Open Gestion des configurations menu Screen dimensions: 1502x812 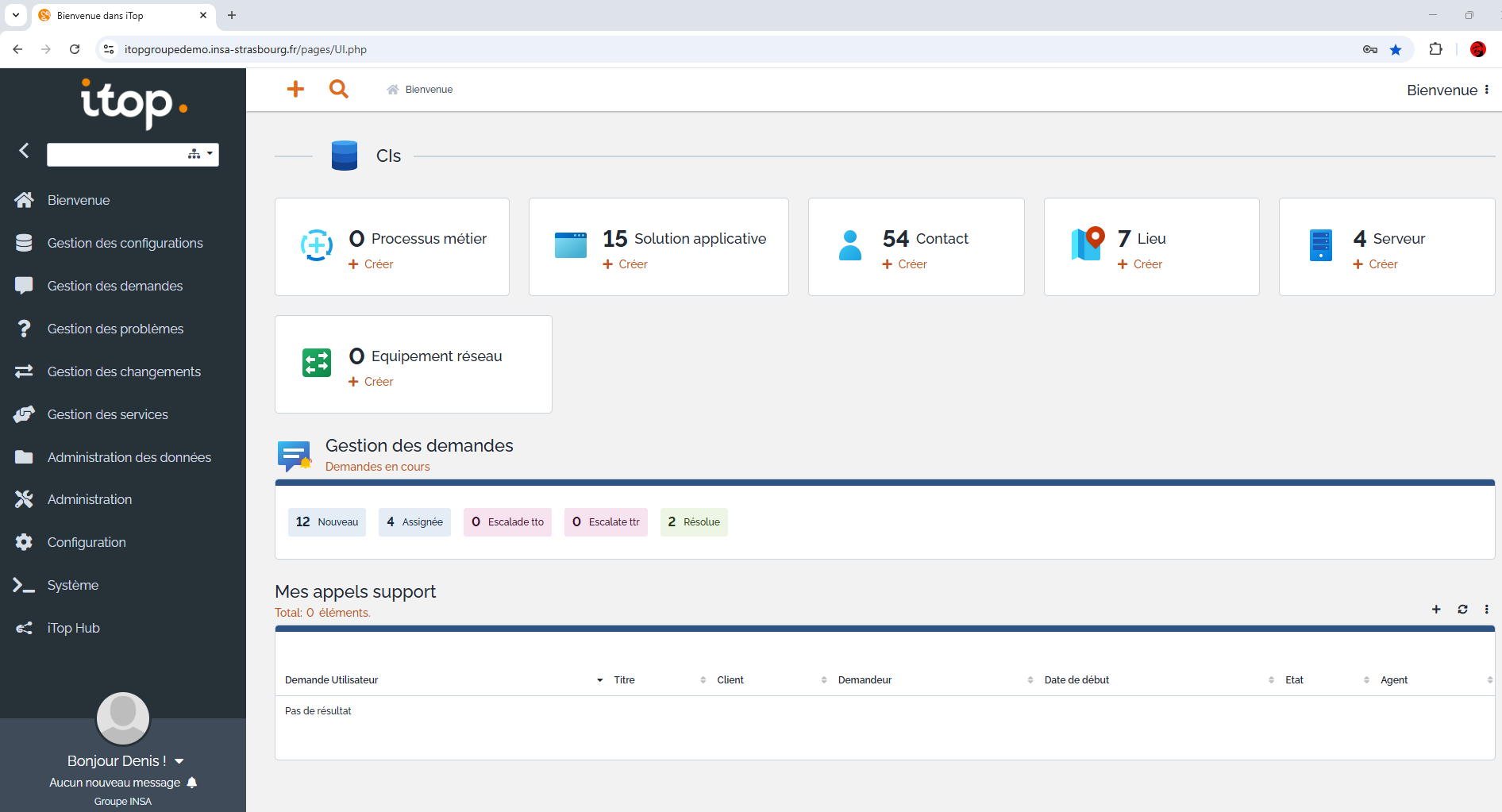click(125, 243)
